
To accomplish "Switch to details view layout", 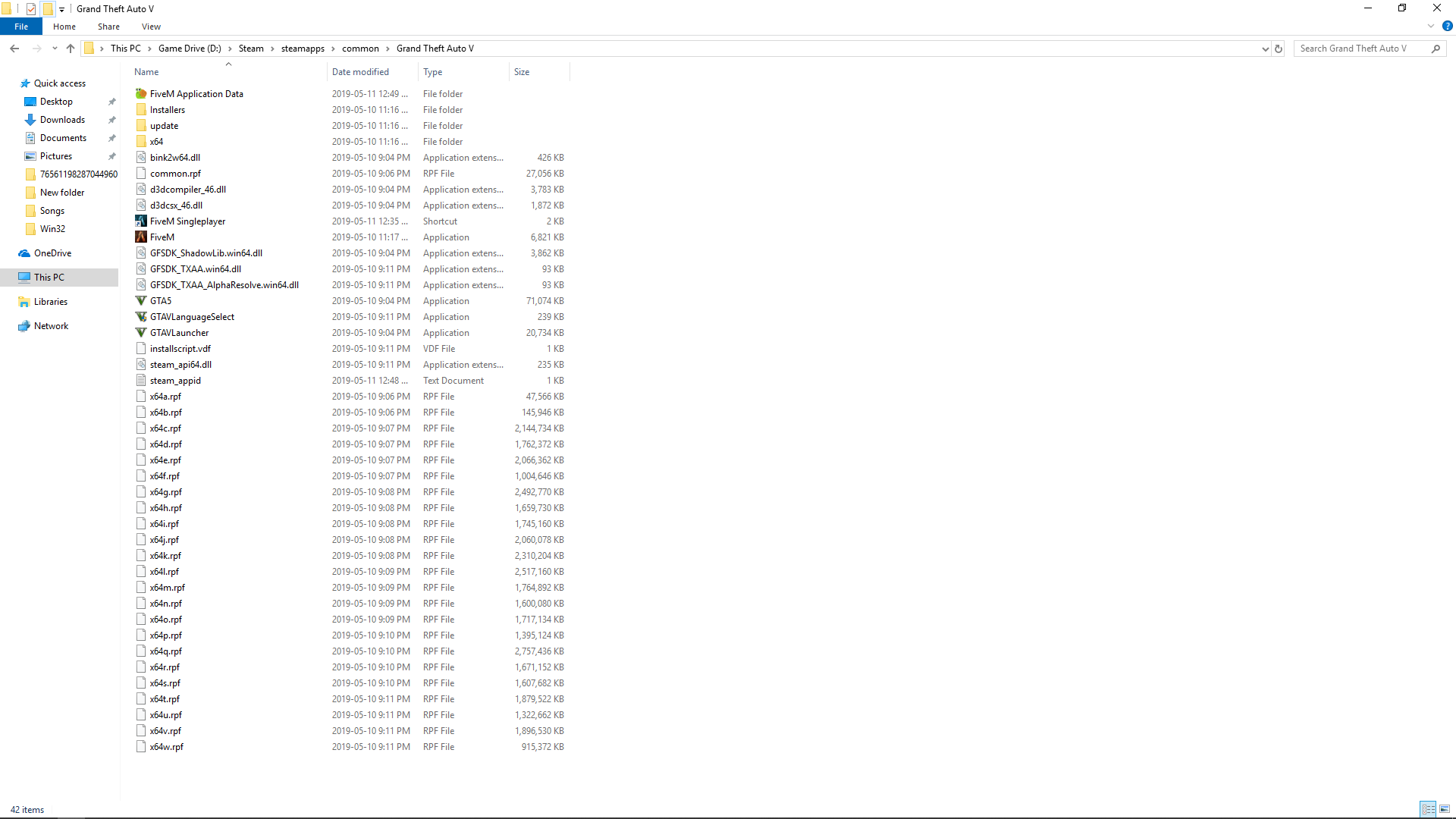I will coord(1428,809).
